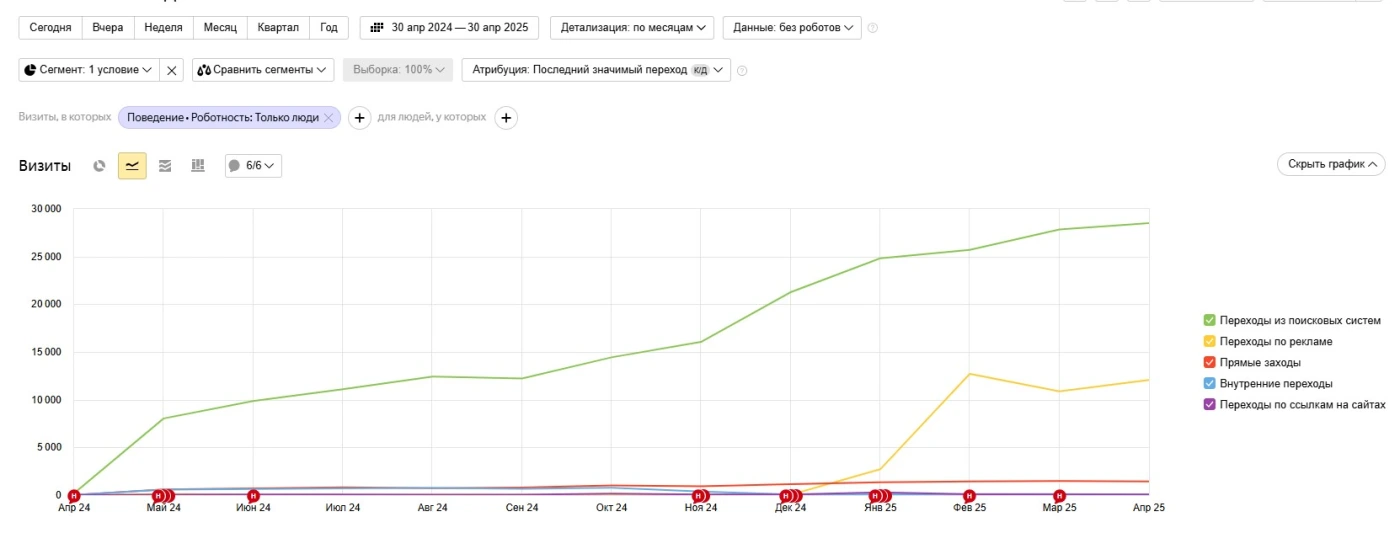Open the Атрибуция attribution model dropdown
The width and height of the screenshot is (1400, 533).
tap(596, 70)
